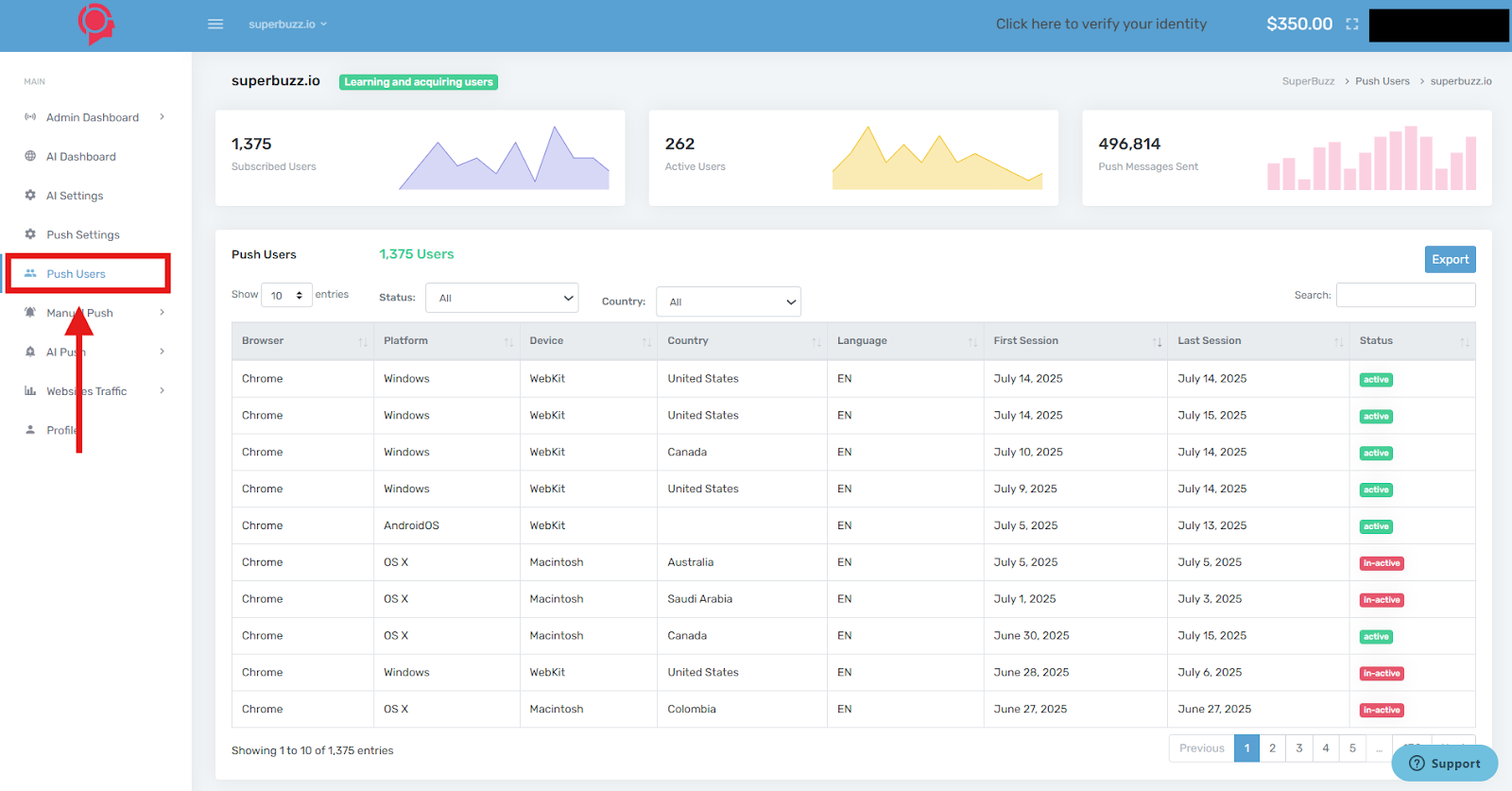Click the Websites Traffic chart icon

point(30,390)
